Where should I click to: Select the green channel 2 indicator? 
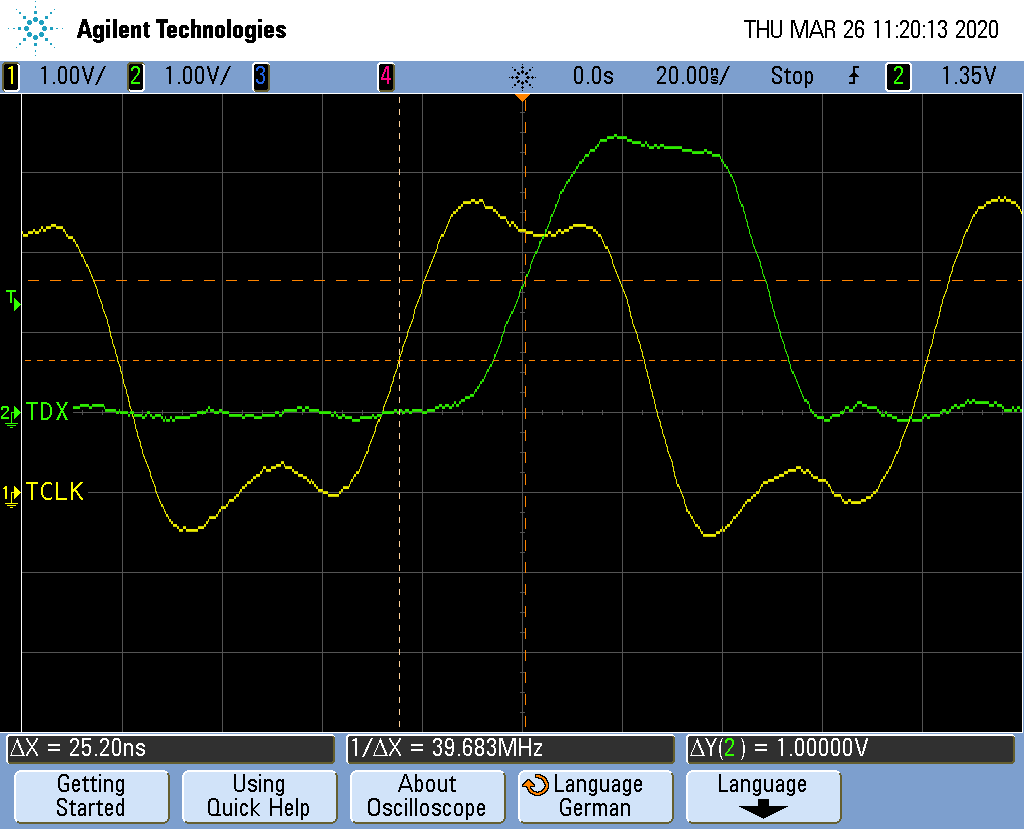[136, 76]
